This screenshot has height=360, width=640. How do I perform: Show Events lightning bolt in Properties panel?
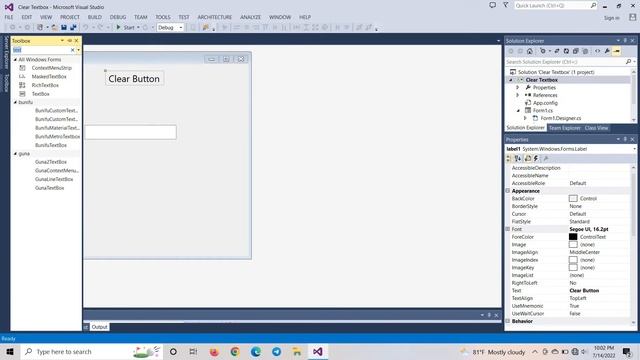pyautogui.click(x=536, y=158)
